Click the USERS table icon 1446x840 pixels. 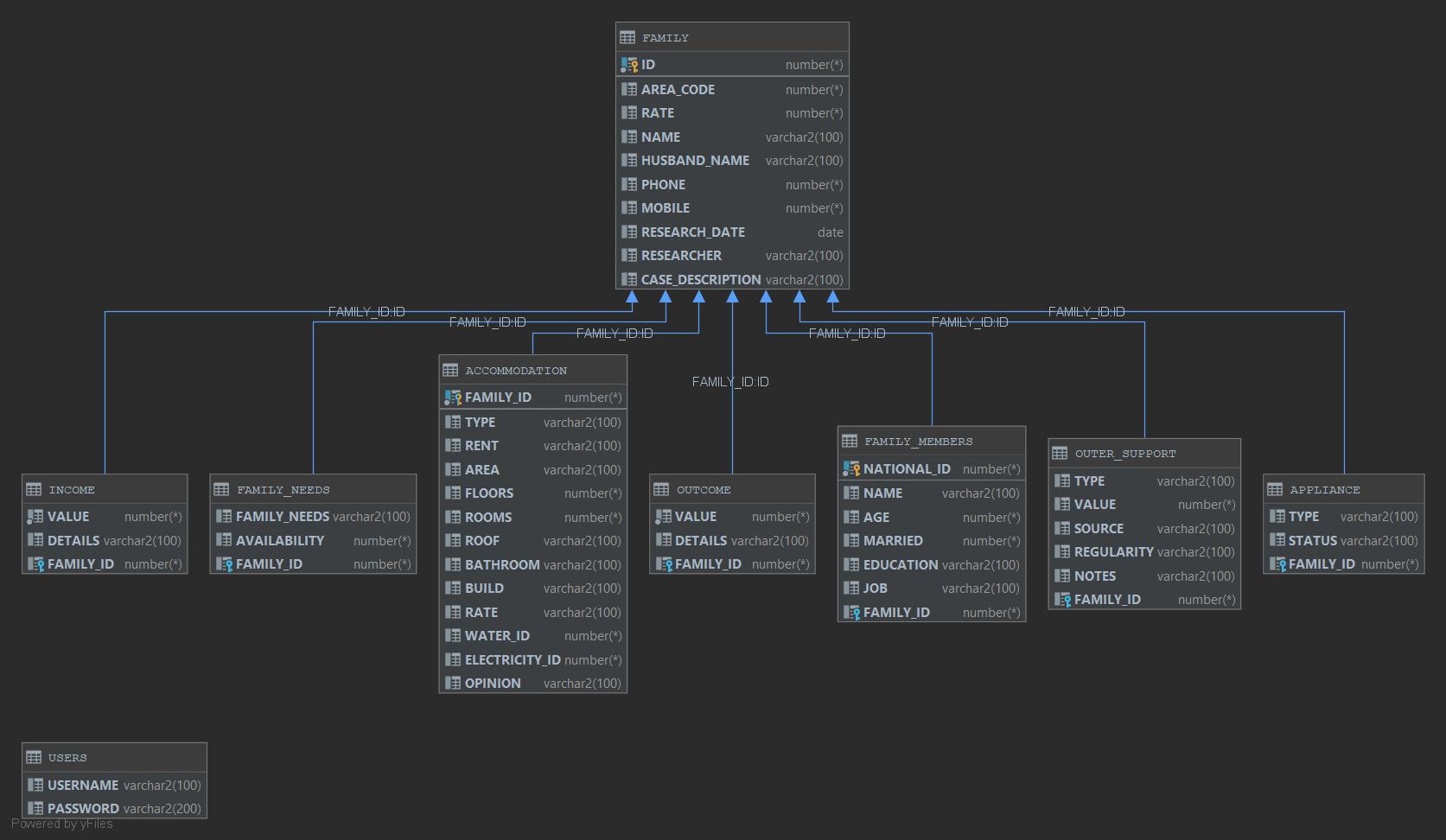[x=34, y=757]
